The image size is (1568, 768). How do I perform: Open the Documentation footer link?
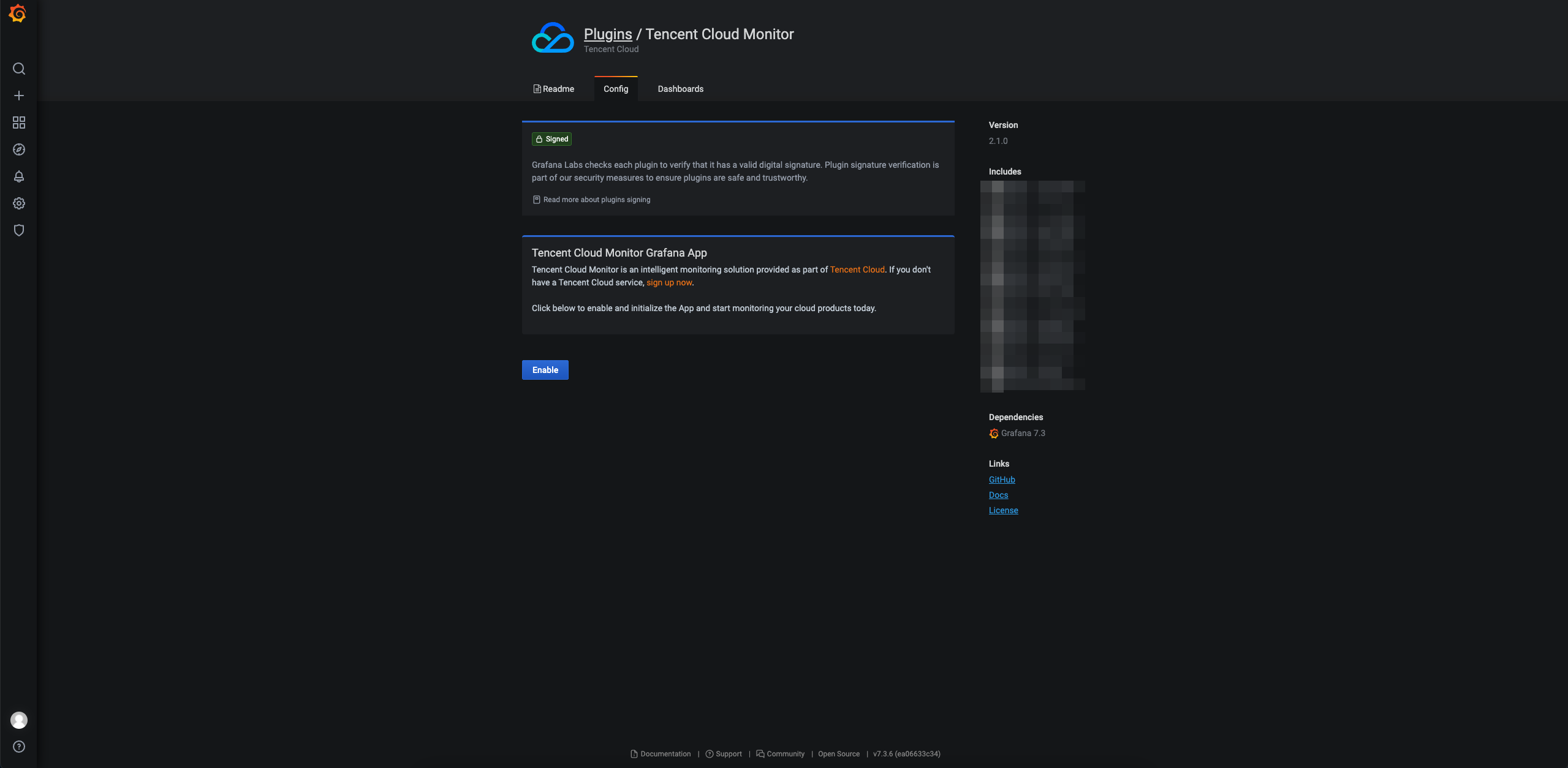point(665,754)
